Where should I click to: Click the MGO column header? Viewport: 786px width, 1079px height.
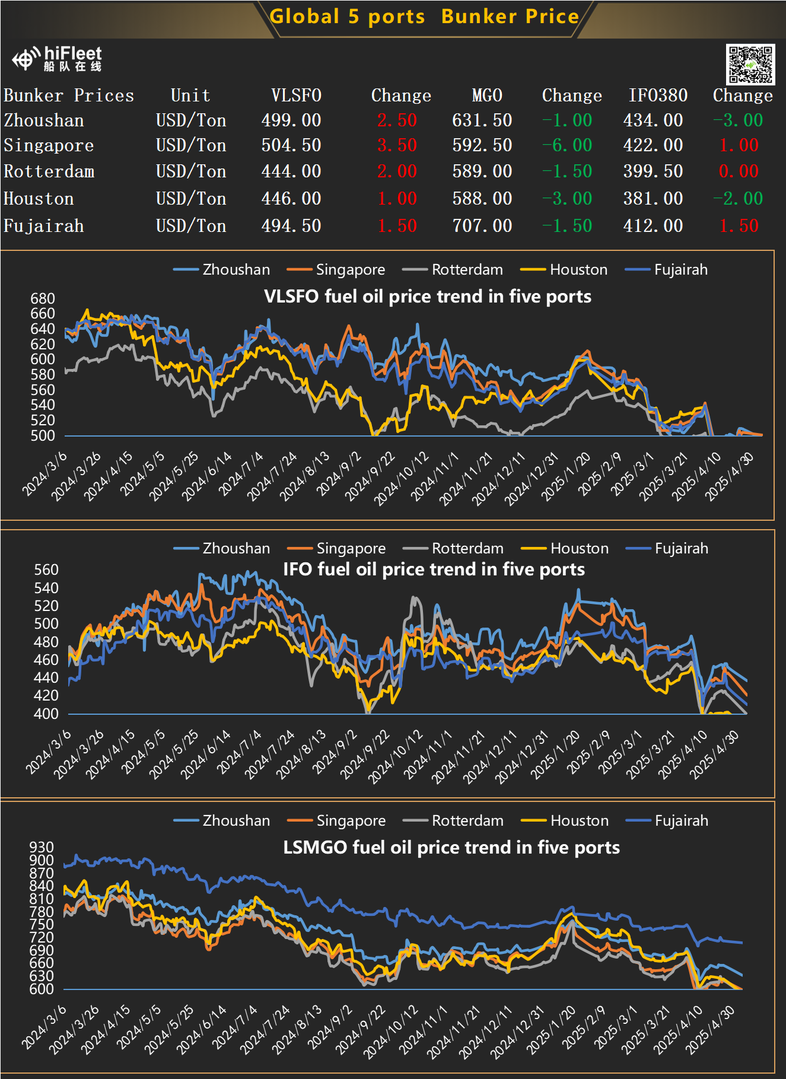[487, 96]
